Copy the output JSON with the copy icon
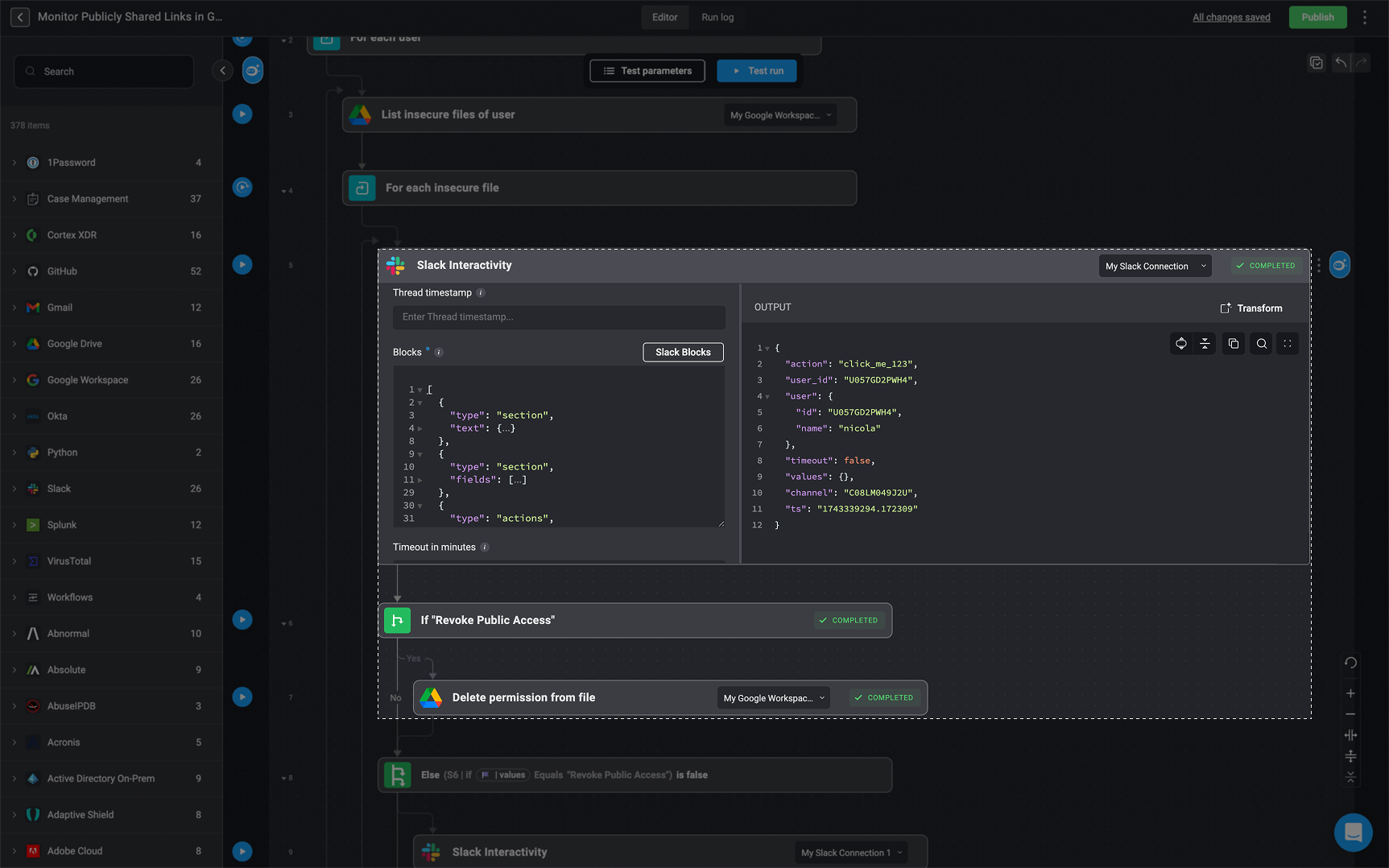The image size is (1389, 868). [1234, 344]
